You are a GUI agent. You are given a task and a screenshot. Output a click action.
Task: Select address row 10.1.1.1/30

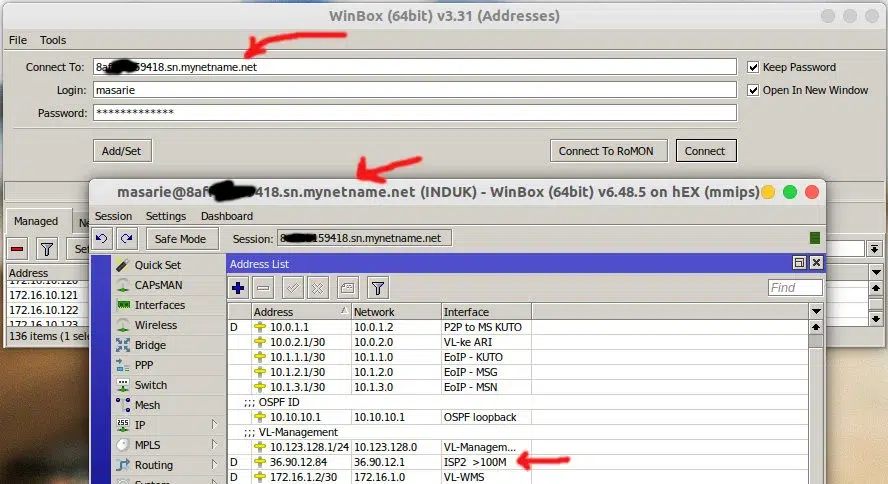click(518, 357)
